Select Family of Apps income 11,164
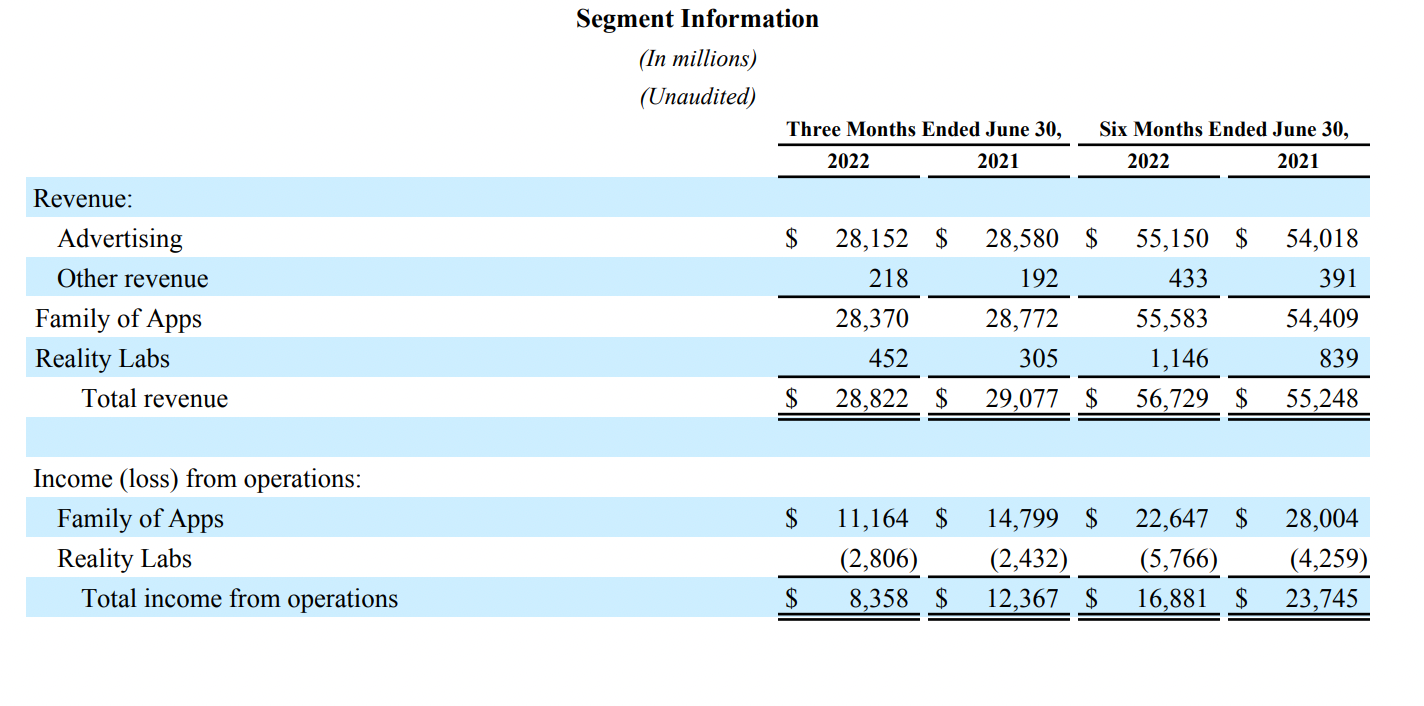Image resolution: width=1424 pixels, height=706 pixels. pos(872,519)
